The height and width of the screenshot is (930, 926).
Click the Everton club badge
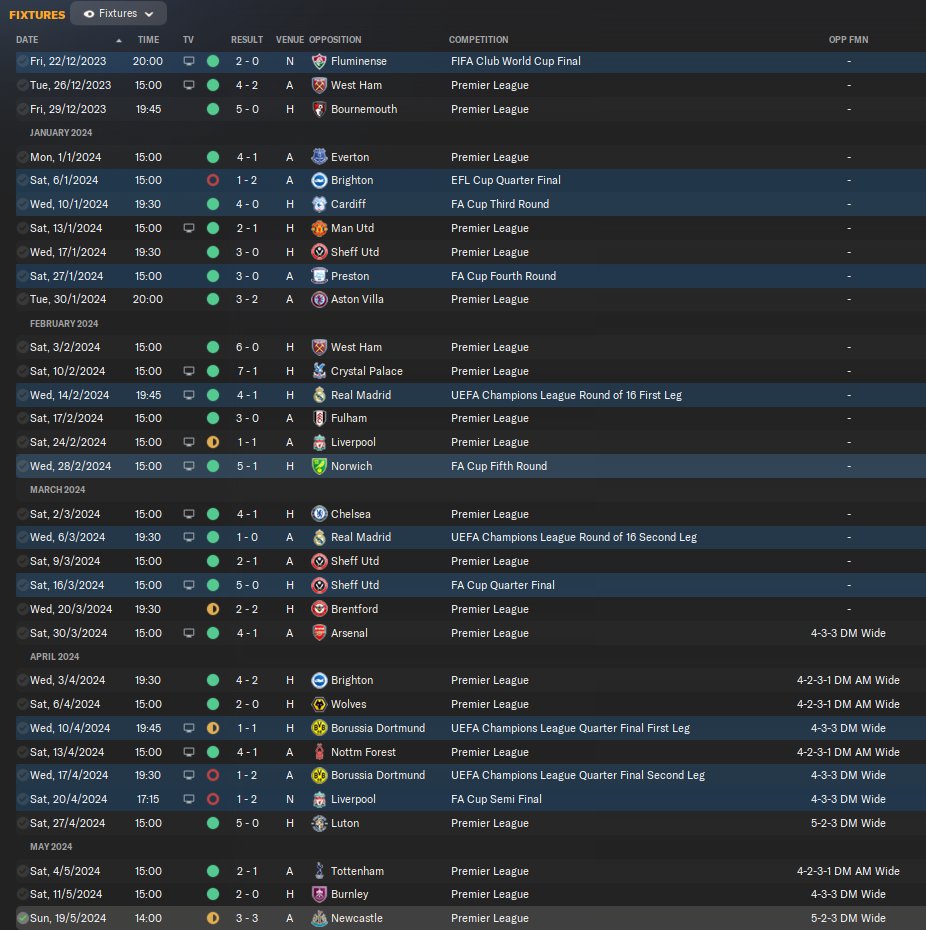[319, 157]
